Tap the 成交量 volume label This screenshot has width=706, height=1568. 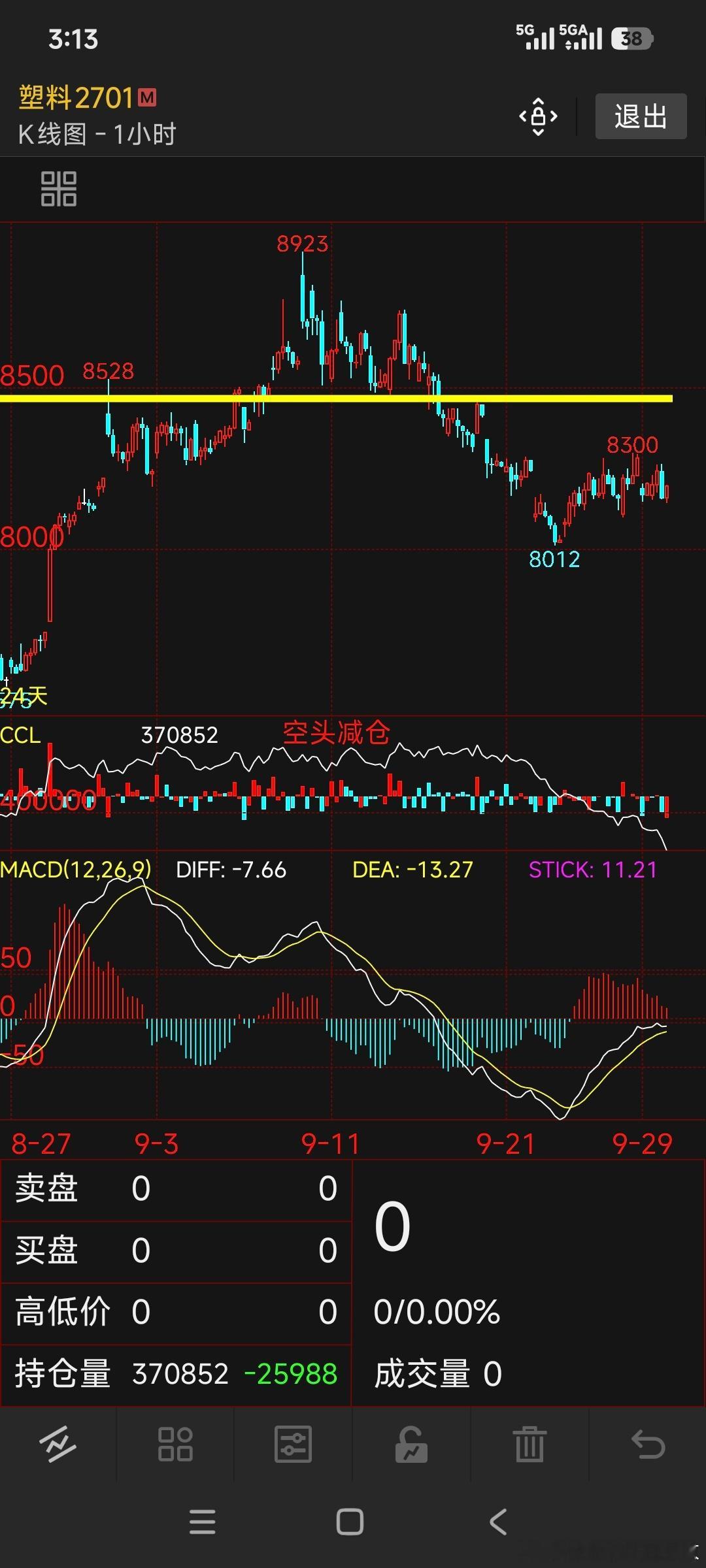point(422,1373)
